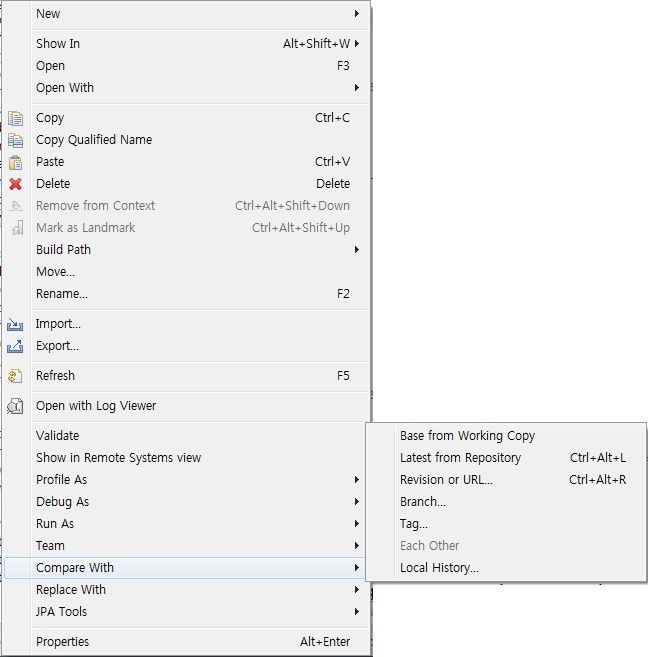The width and height of the screenshot is (648, 657).
Task: Expand the Profile As submenu arrow
Action: click(356, 479)
